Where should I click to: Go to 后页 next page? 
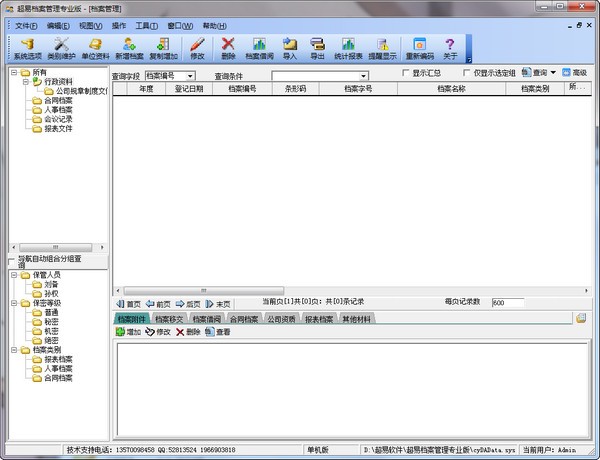click(x=188, y=303)
